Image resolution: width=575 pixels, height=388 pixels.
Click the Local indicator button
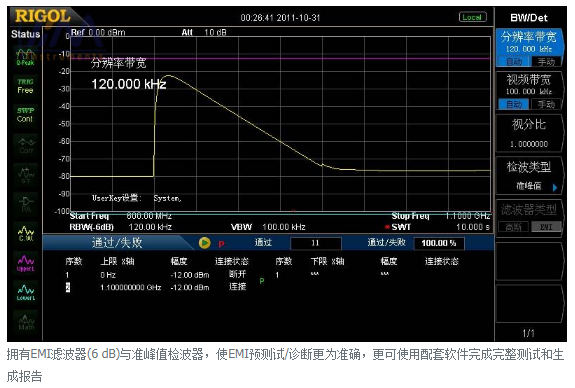(473, 17)
